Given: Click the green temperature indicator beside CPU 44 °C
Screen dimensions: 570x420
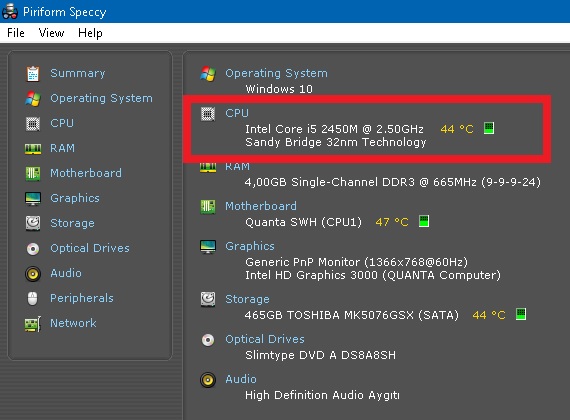Looking at the screenshot, I should (x=489, y=128).
